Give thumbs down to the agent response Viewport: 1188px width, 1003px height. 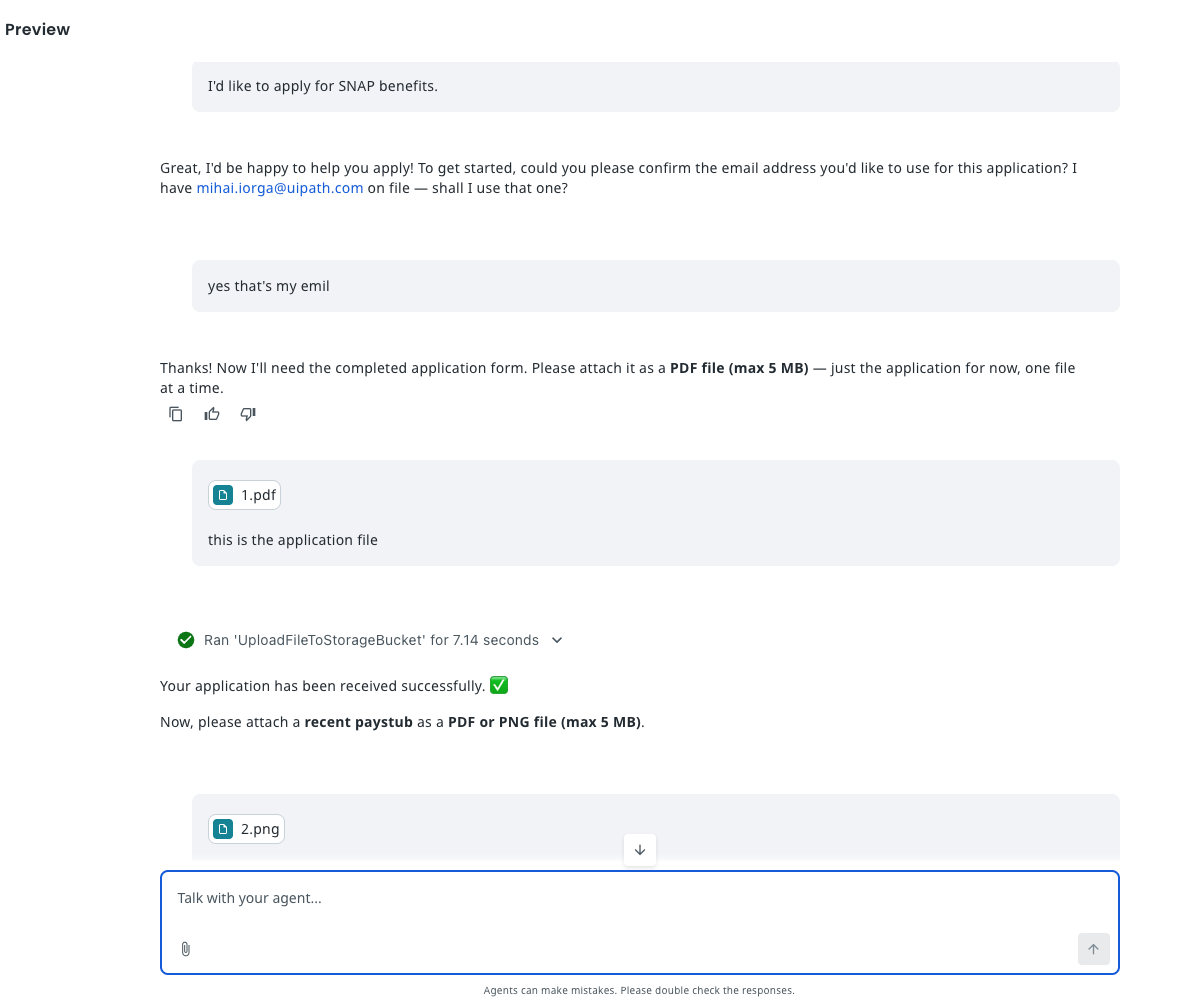[x=249, y=414]
